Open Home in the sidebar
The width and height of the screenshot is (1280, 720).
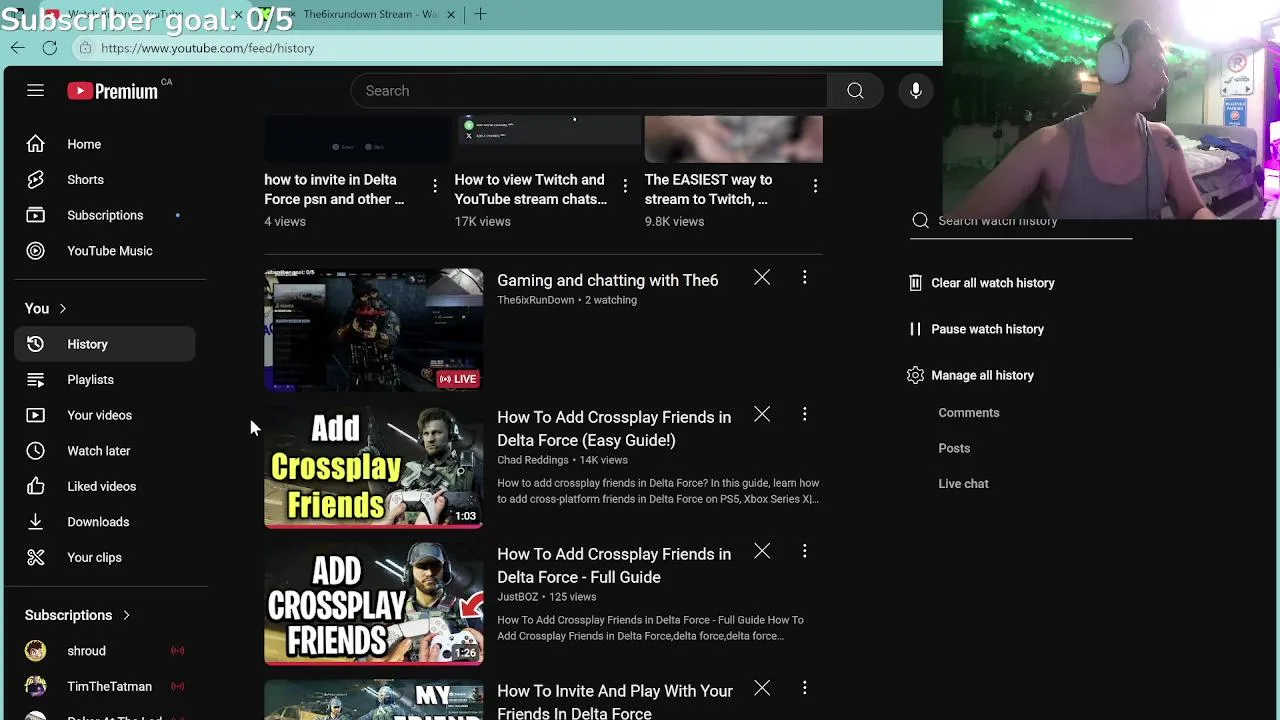105,144
